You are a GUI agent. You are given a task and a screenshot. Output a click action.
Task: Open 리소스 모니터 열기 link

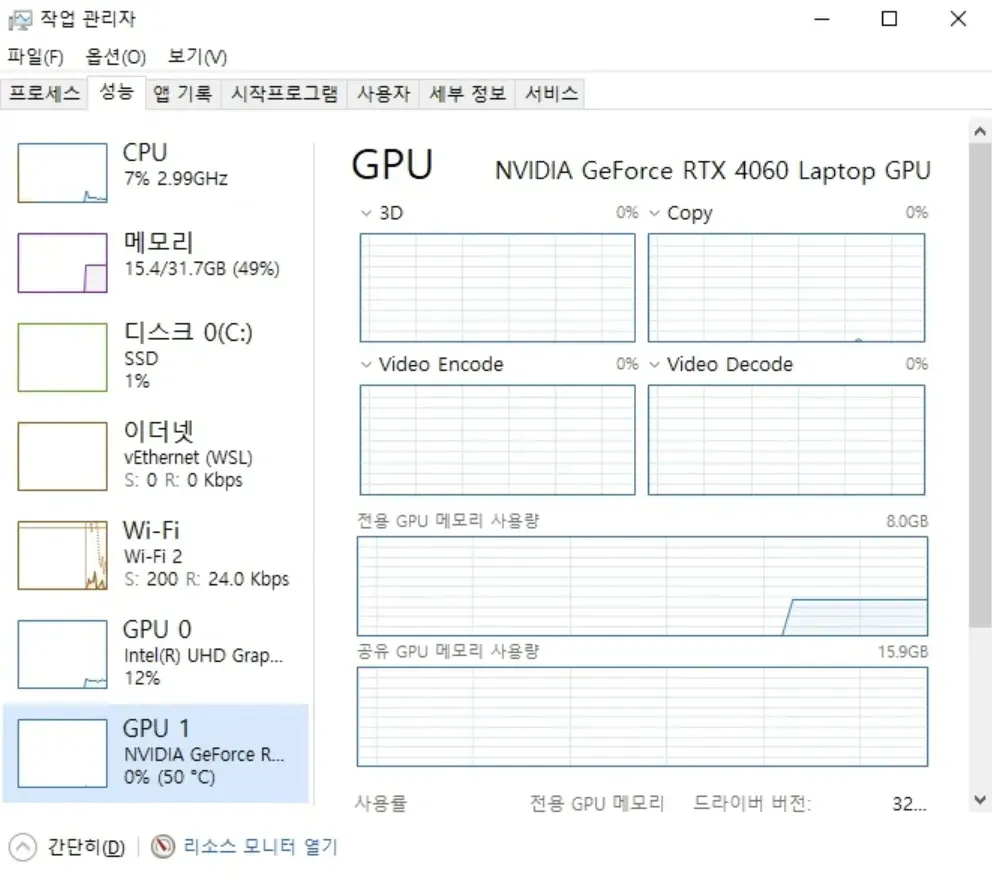click(261, 847)
